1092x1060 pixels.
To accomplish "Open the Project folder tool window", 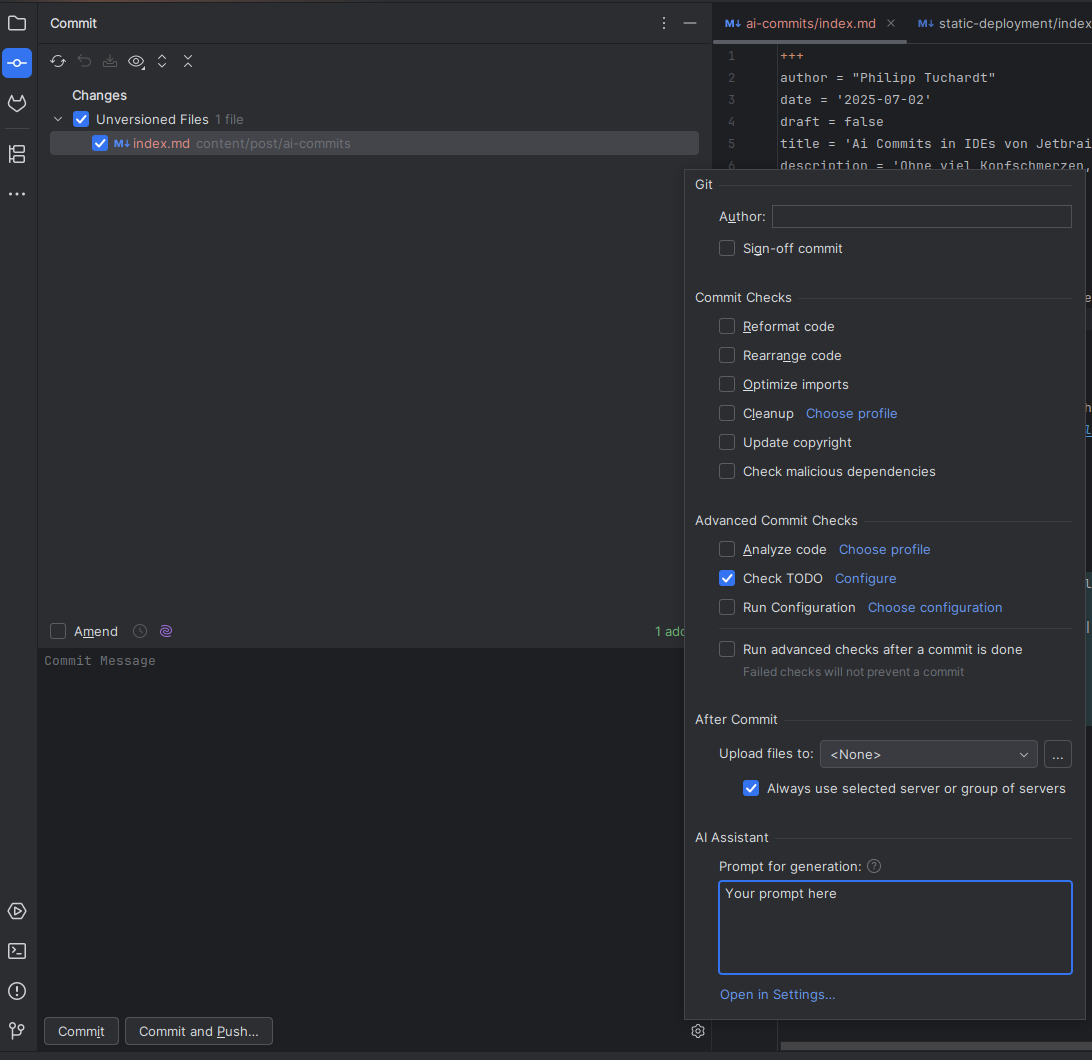I will click(17, 23).
